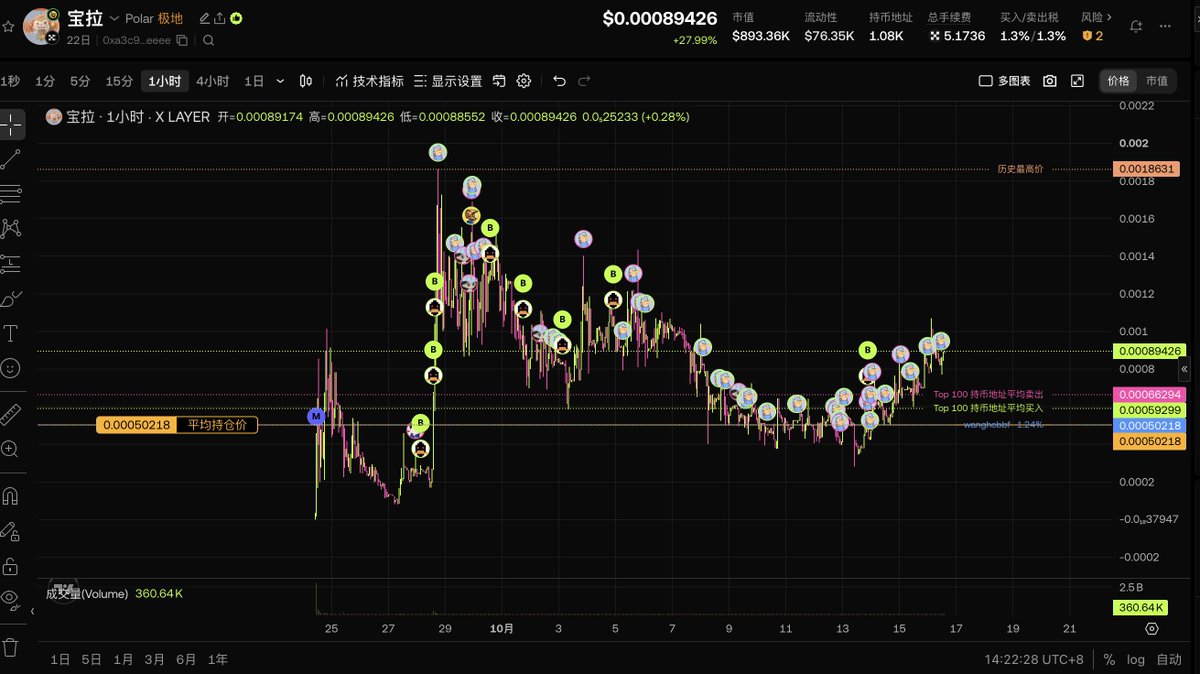Select the crosshair cursor tool
This screenshot has width=1200, height=674.
point(11,124)
